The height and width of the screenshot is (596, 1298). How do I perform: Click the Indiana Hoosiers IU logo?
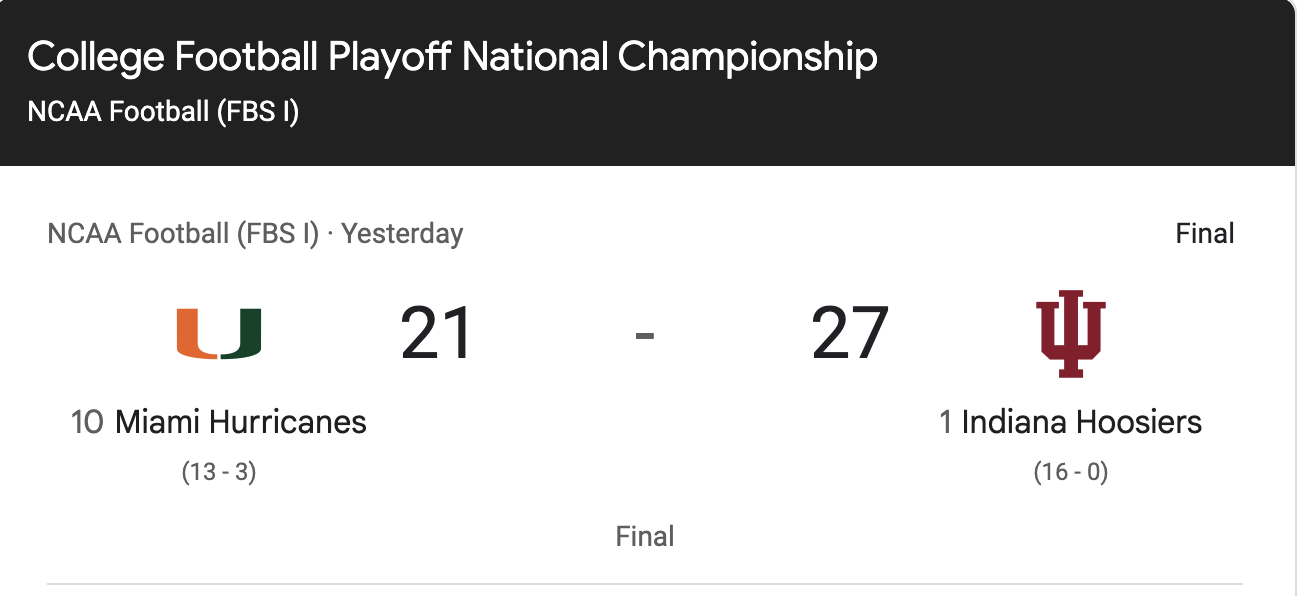coord(1071,334)
